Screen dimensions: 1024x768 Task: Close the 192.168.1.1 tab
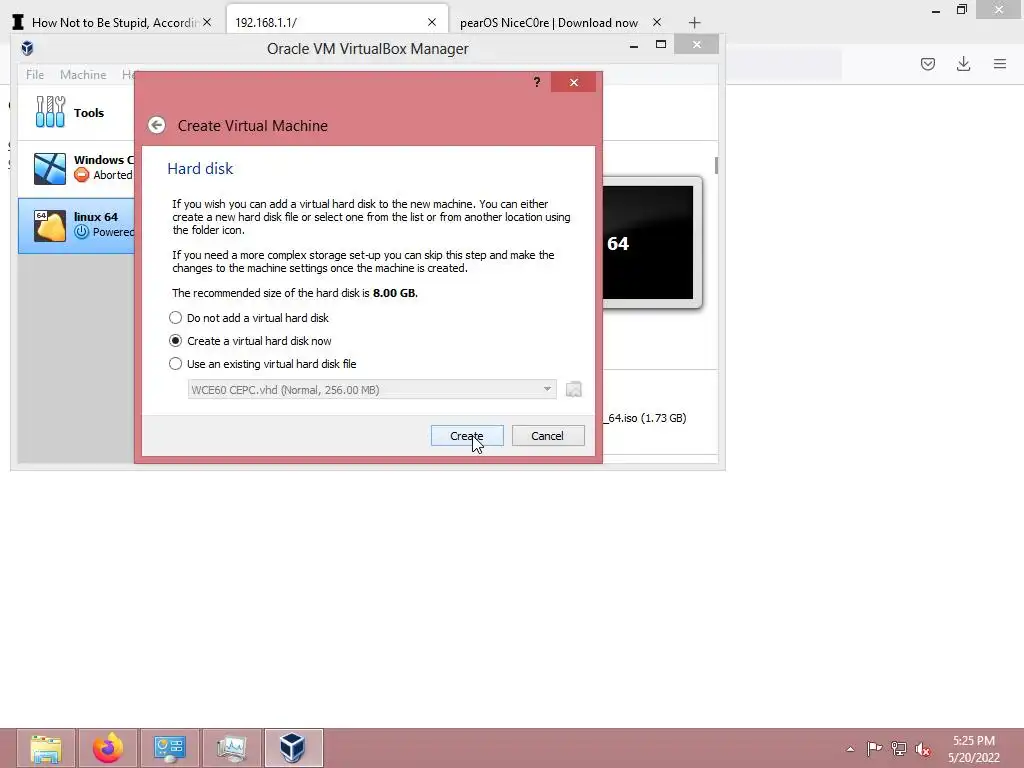click(x=432, y=22)
